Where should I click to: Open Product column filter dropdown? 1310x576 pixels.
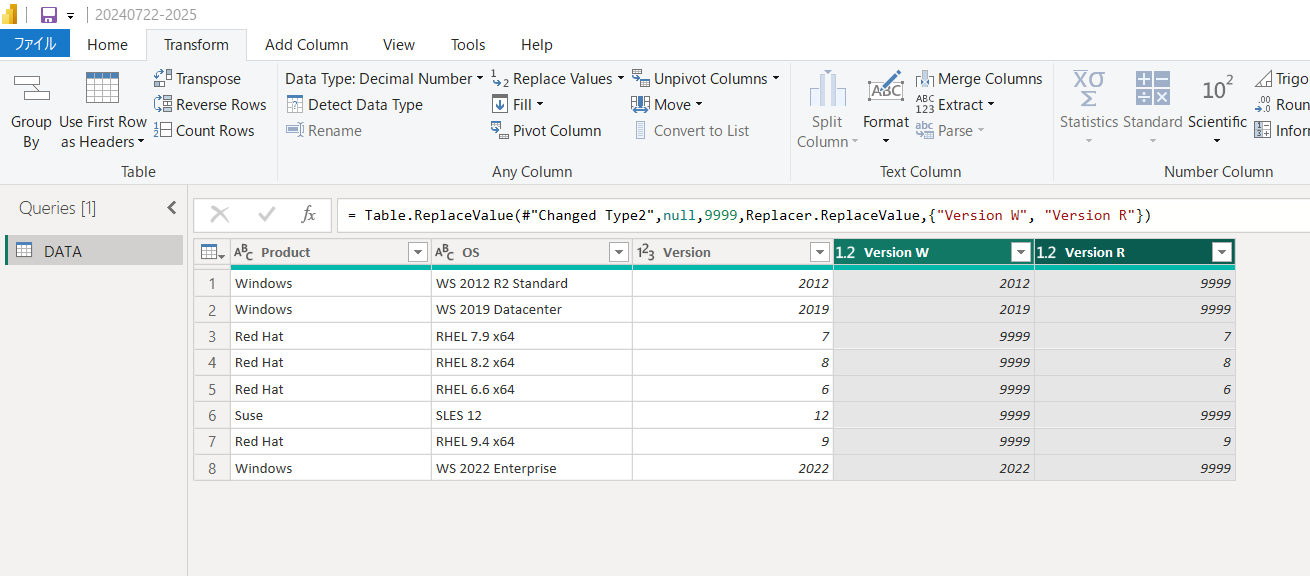click(x=418, y=252)
